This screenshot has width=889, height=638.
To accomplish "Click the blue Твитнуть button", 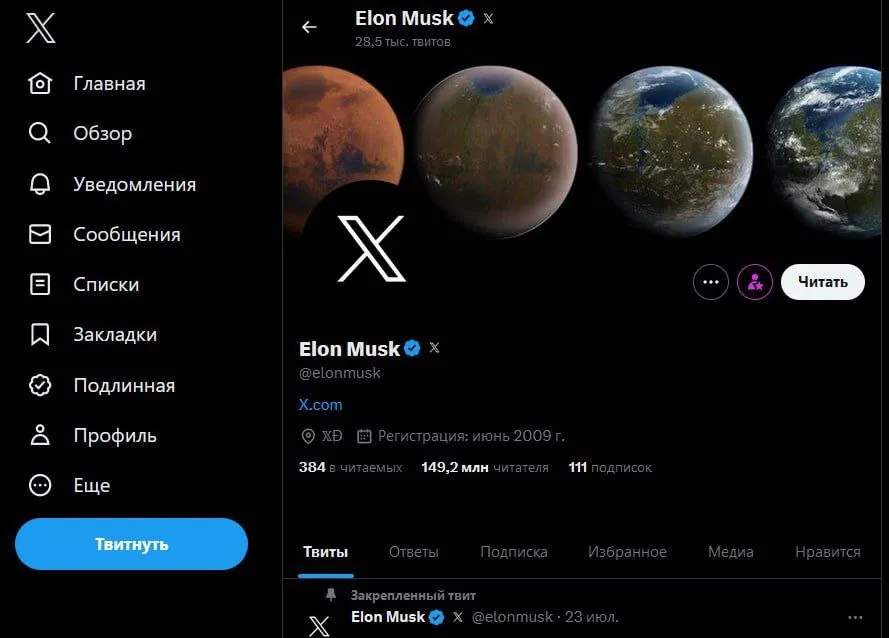I will pyautogui.click(x=131, y=544).
